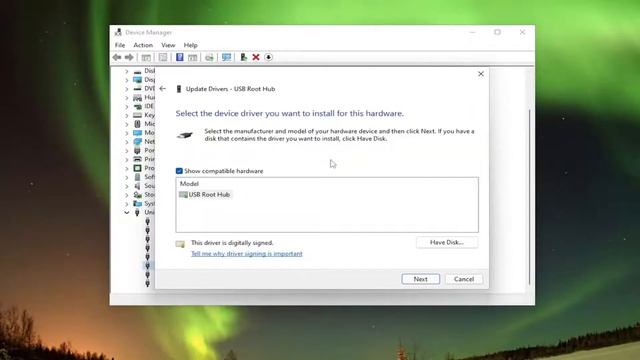Expand the Monitors tree node
The height and width of the screenshot is (360, 640).
(x=127, y=133)
